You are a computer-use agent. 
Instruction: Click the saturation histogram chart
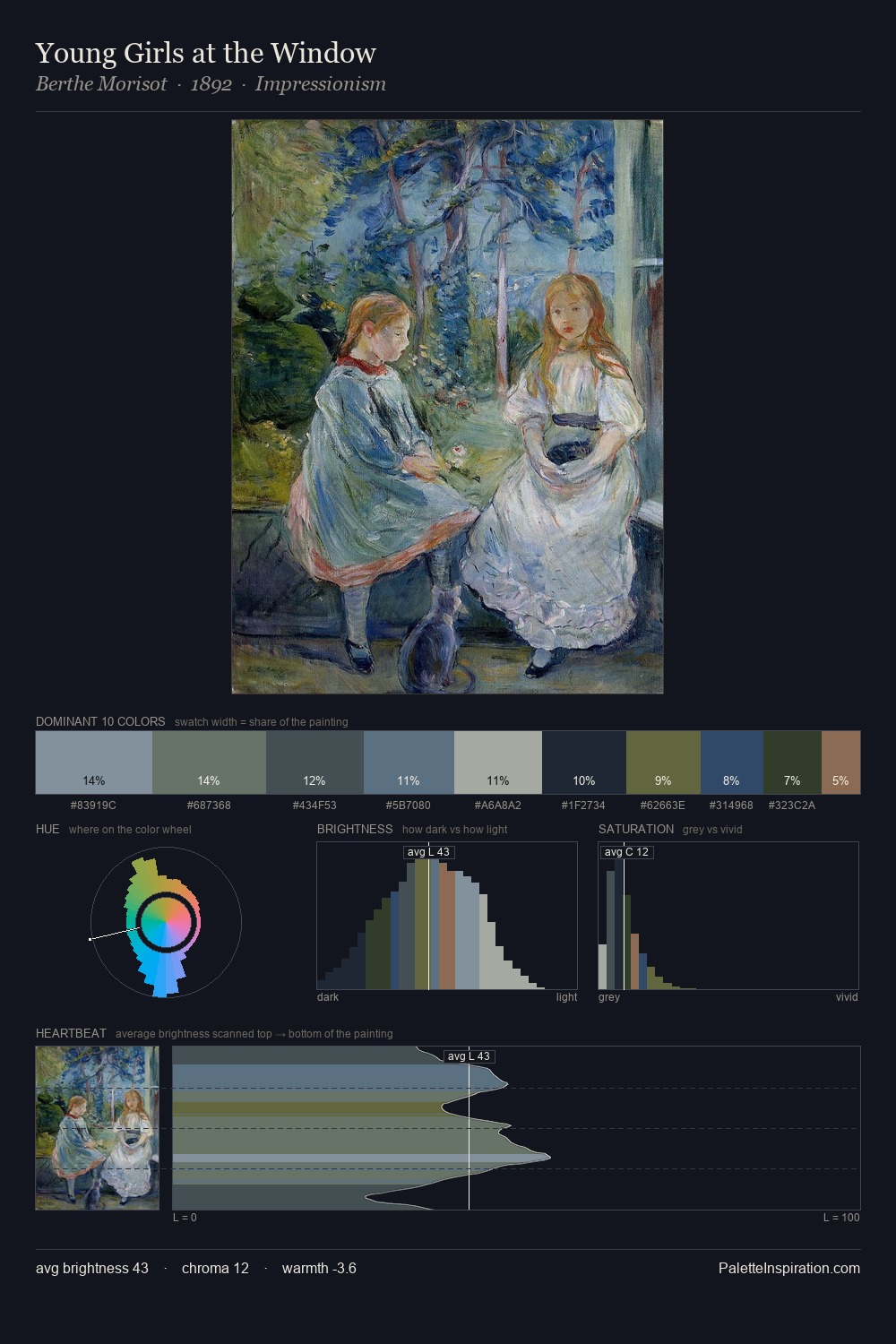[x=728, y=916]
